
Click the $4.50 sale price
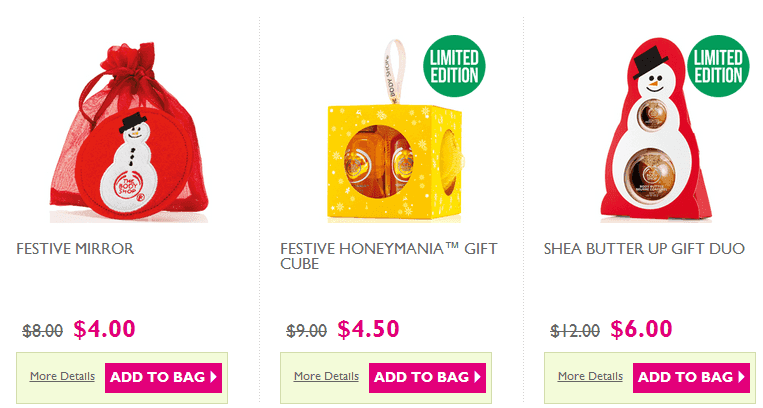tap(368, 329)
